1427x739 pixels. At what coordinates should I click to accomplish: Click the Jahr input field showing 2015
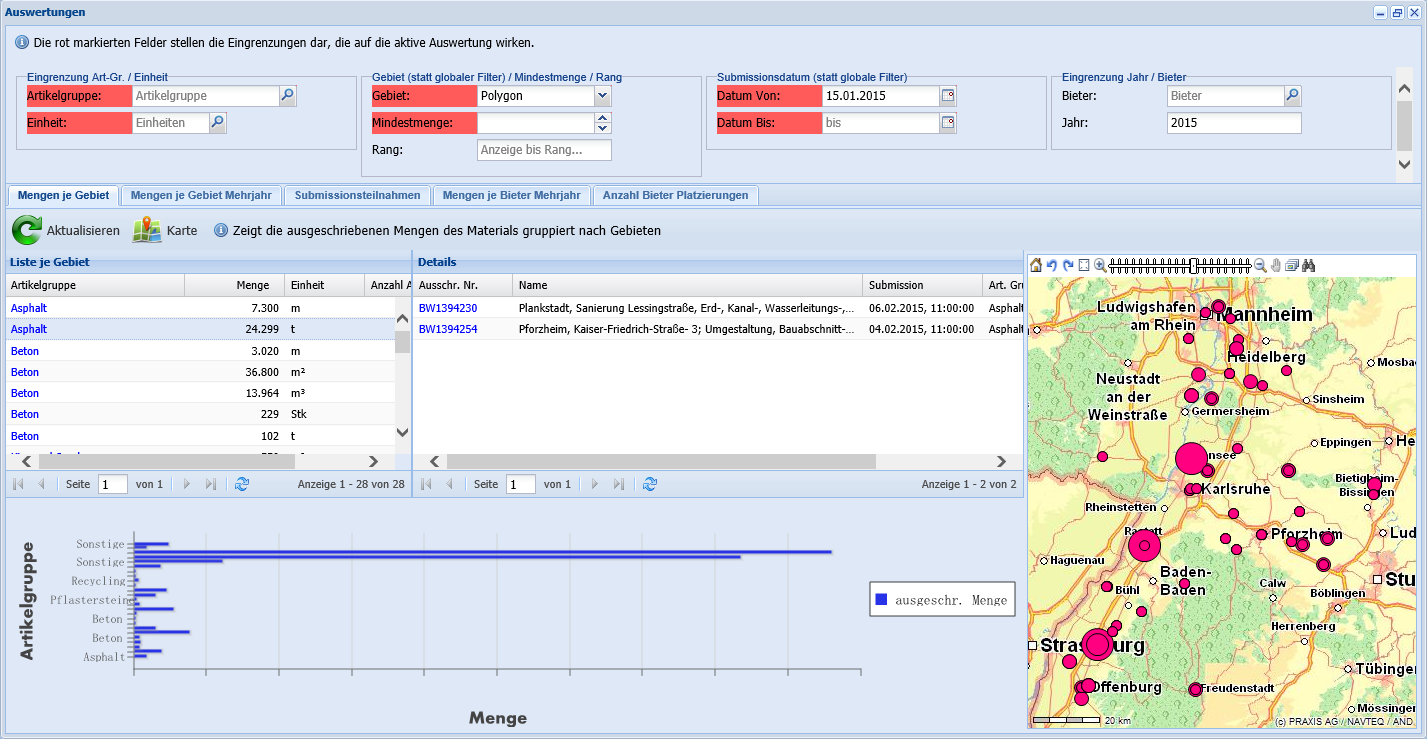tap(1234, 123)
